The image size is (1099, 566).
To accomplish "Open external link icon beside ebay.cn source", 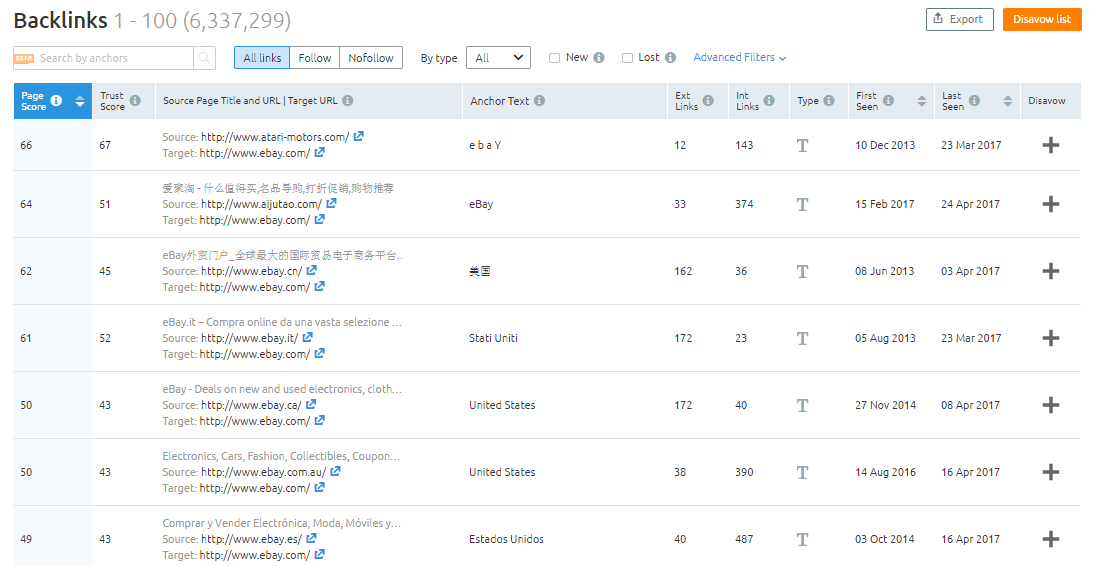I will pos(312,270).
